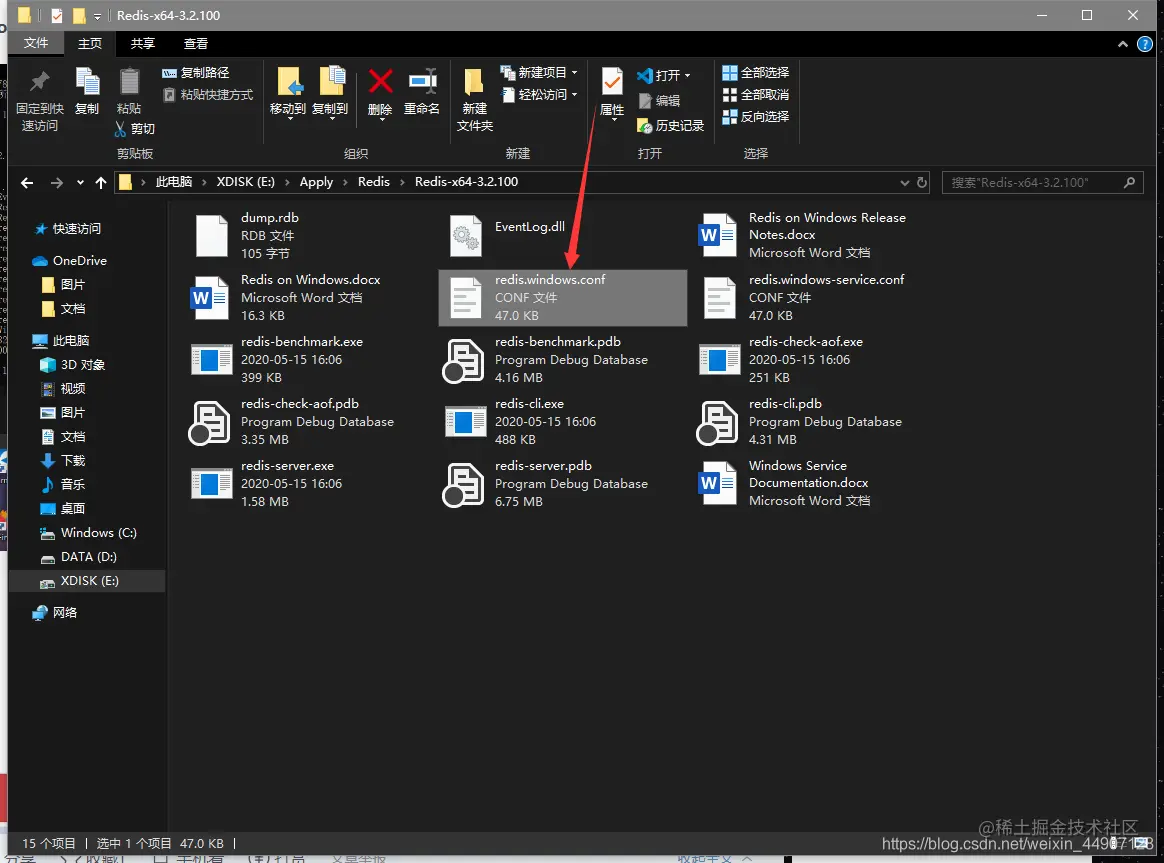Click Paste Shortcut command
1164x863 pixels.
[x=208, y=95]
